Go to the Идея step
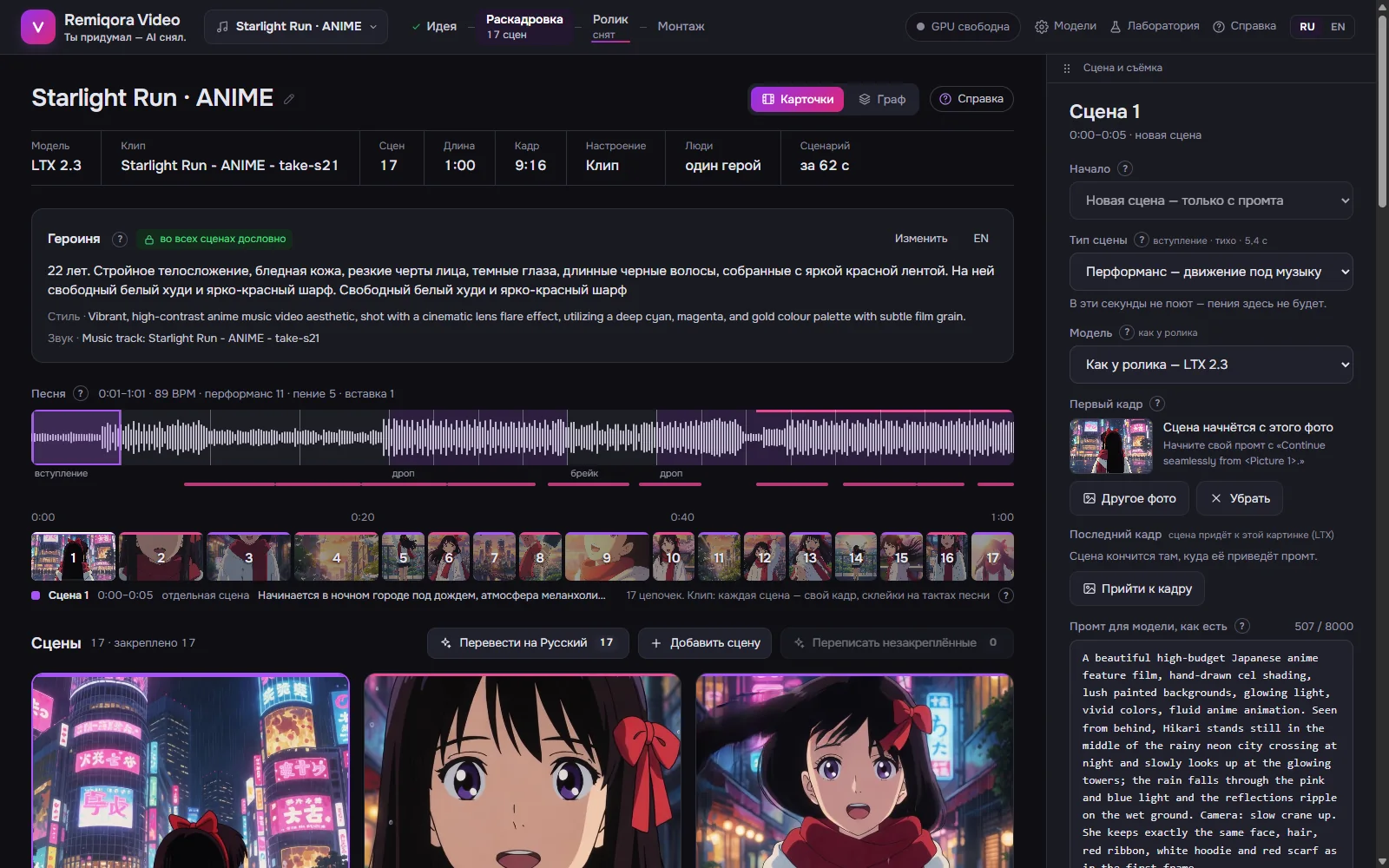Screen dimensions: 1389x868 (x=433, y=27)
